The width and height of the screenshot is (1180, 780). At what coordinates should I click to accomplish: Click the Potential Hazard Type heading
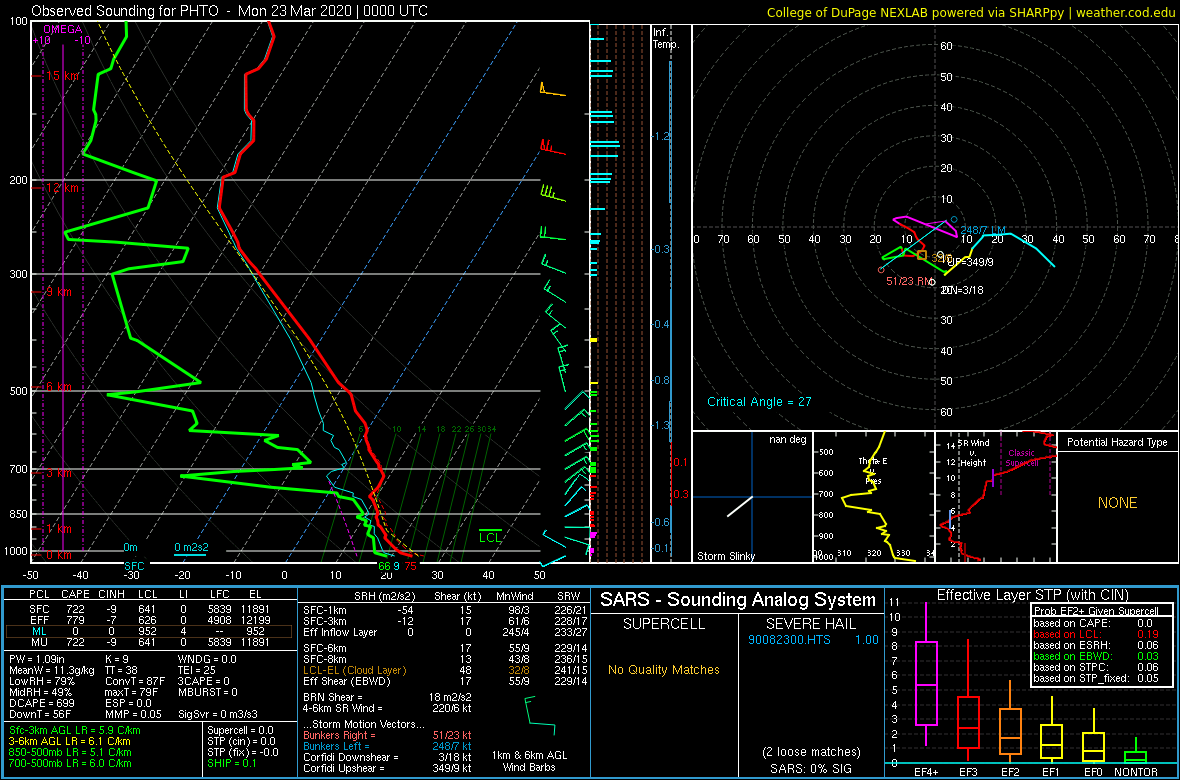1118,442
